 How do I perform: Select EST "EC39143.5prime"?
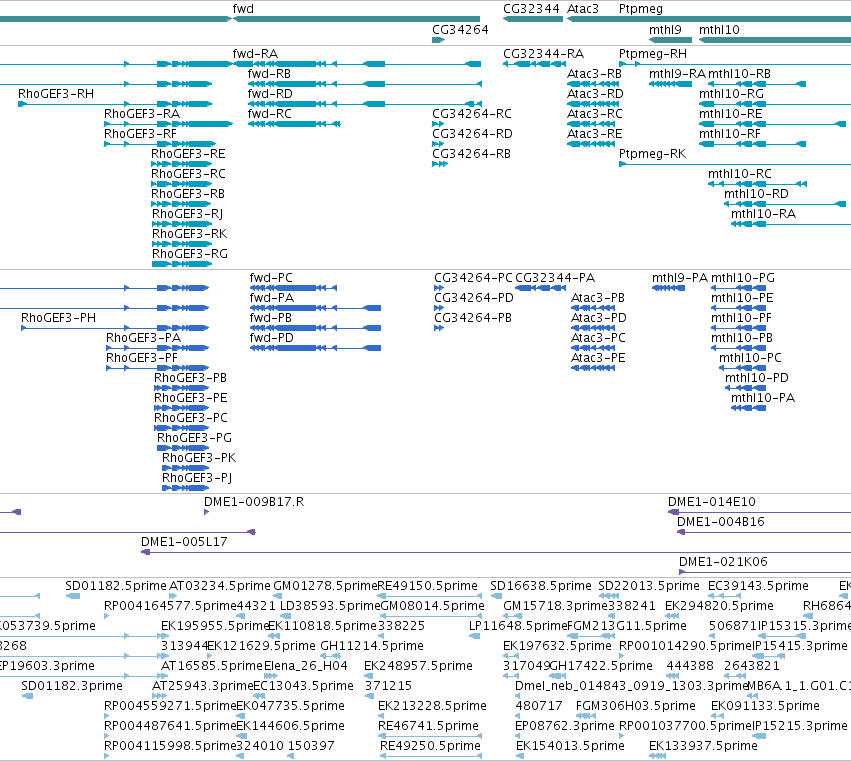coord(758,586)
